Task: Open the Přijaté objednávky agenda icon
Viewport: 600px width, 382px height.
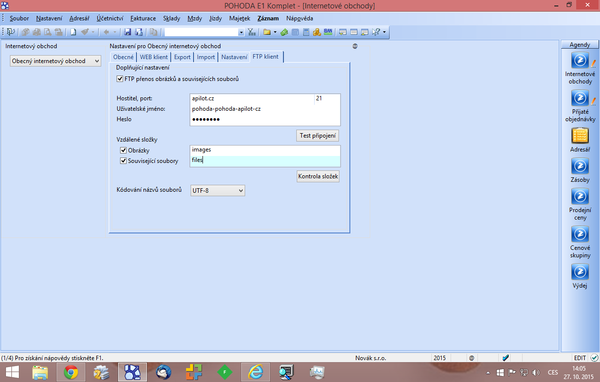Action: pos(580,98)
